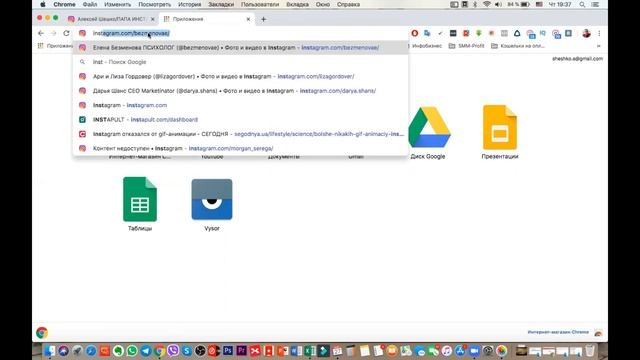Open the История menu

pos(189,4)
